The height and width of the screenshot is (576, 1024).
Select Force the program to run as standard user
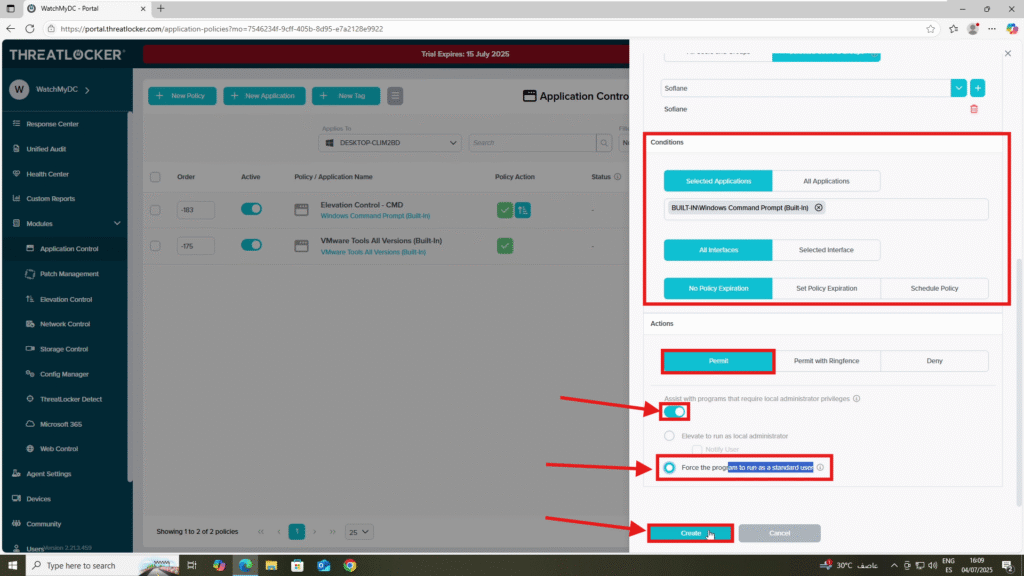(x=669, y=468)
